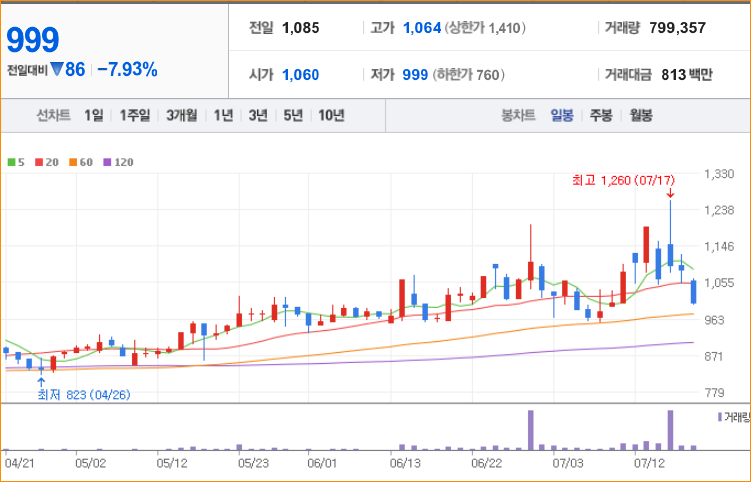Click the 선차트 label
This screenshot has width=751, height=482.
point(54,115)
